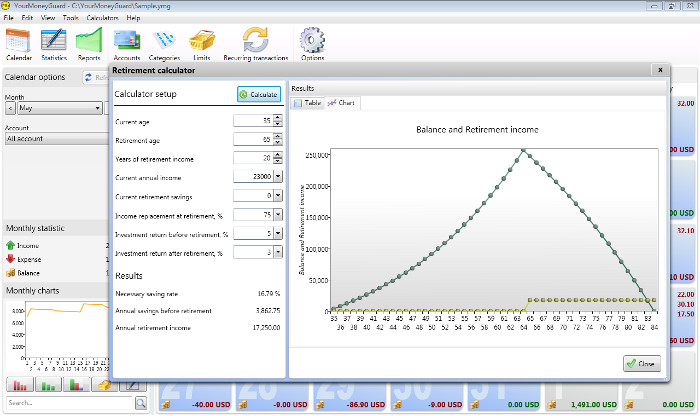
Task: Open the Categories toolbar icon
Action: tap(166, 44)
